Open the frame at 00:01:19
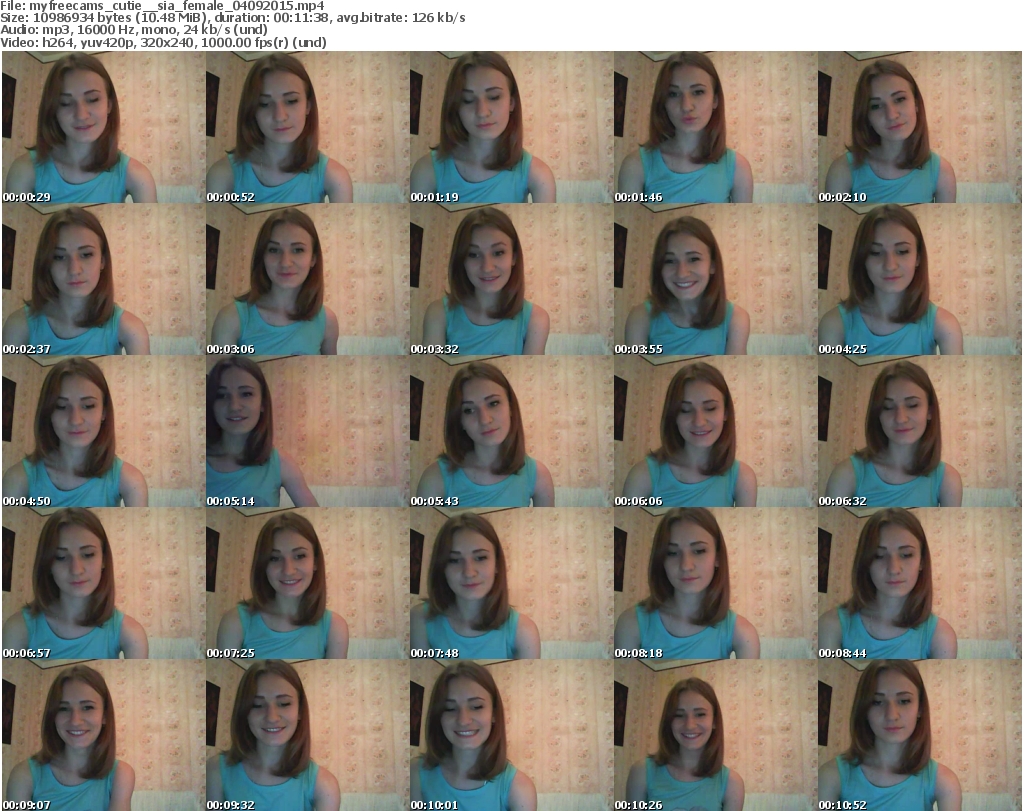This screenshot has height=811, width=1024. coord(511,127)
